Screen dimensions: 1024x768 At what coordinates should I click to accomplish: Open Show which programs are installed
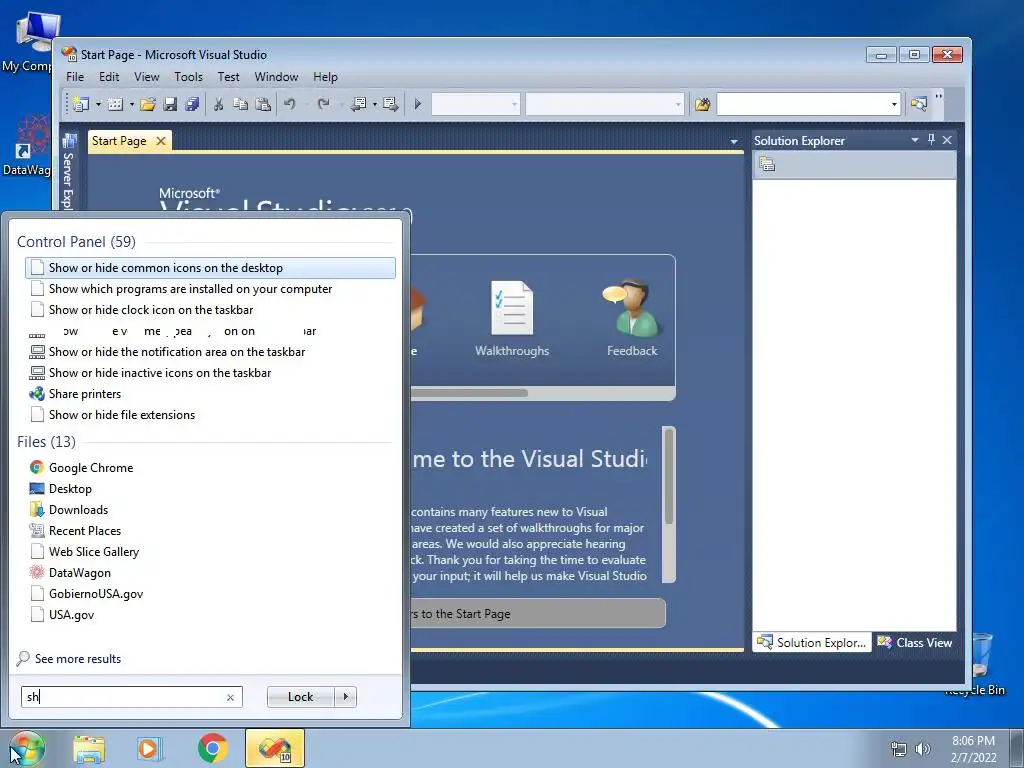point(210,289)
